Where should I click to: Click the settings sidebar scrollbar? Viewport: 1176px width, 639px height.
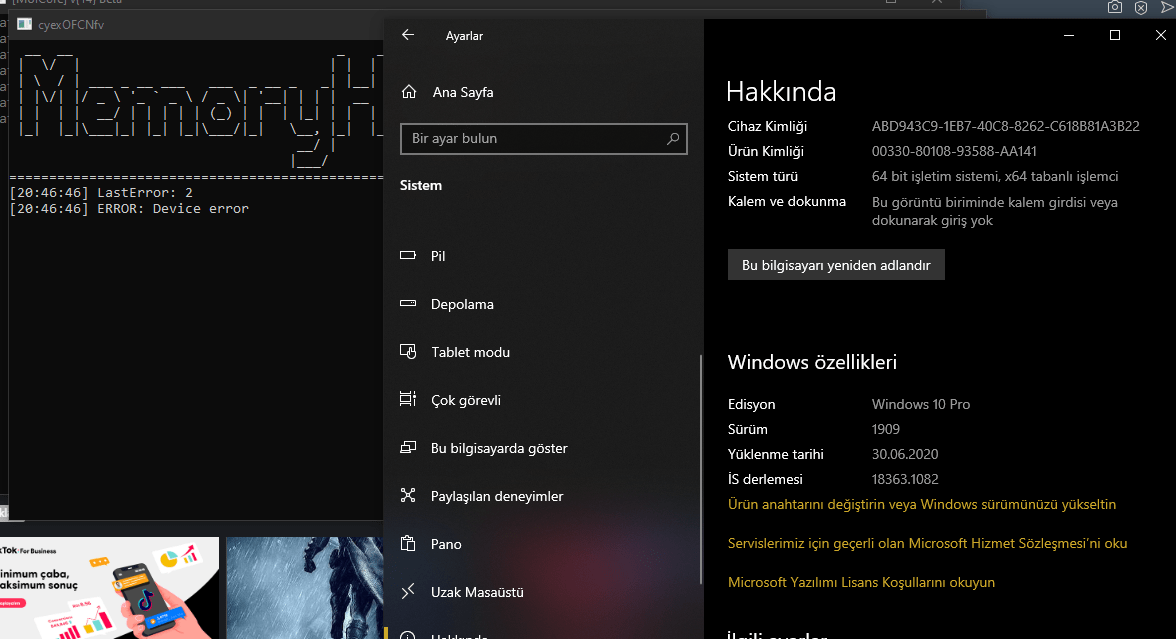700,469
